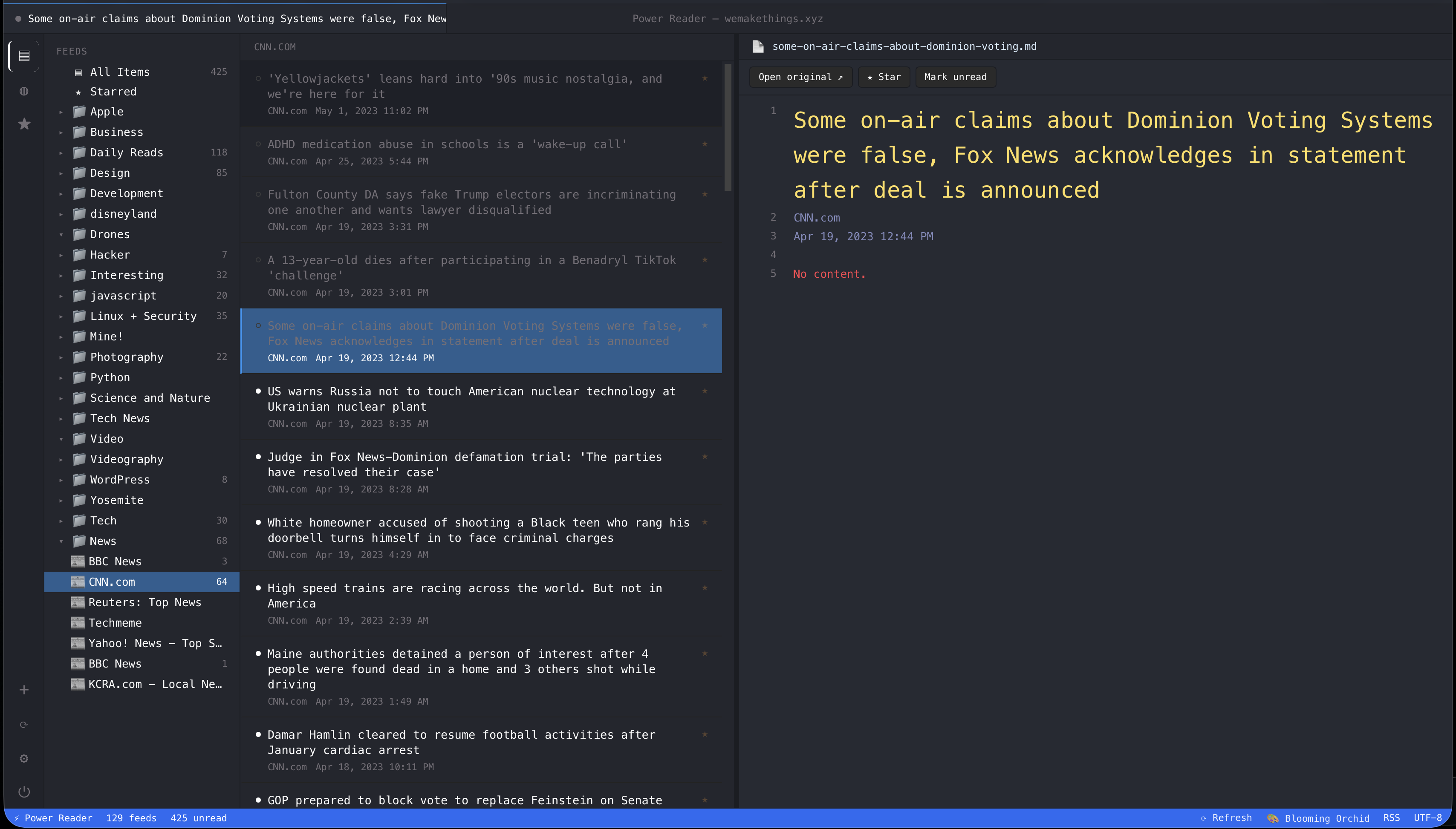Click the WordPress folder icon

click(x=80, y=480)
